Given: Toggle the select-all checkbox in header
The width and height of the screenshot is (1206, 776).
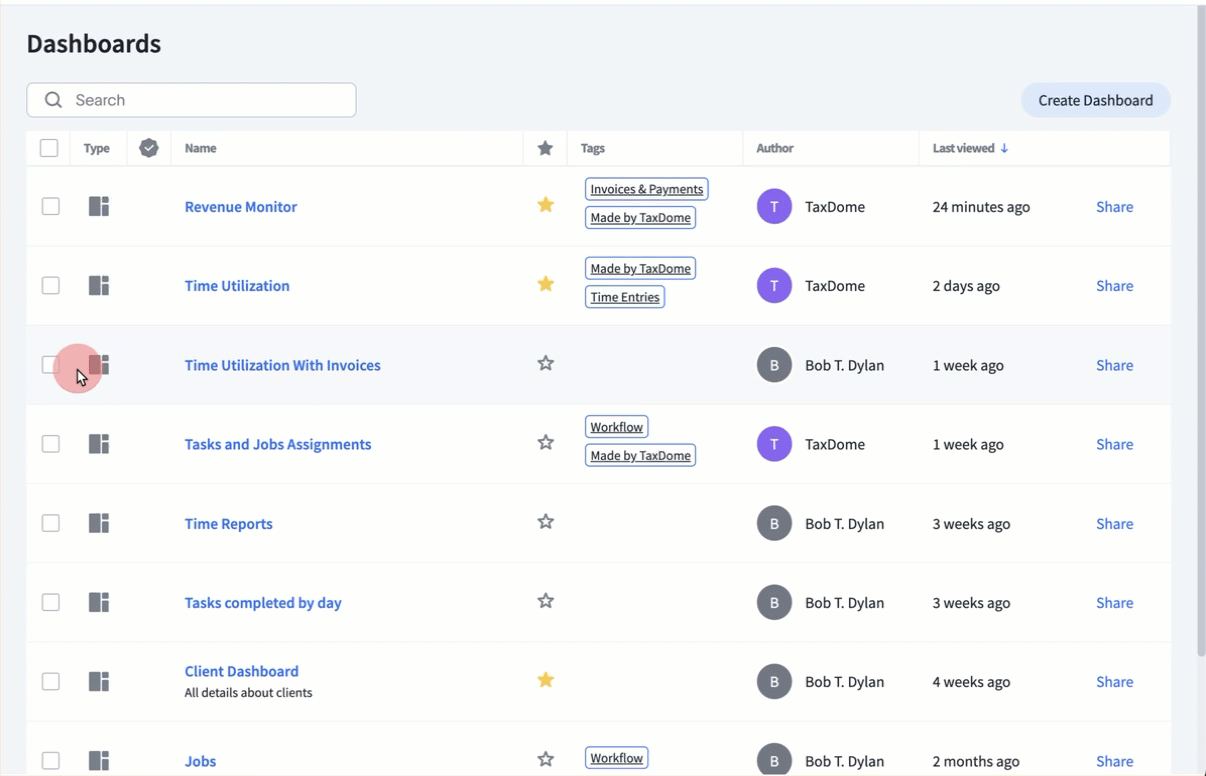Looking at the screenshot, I should click(49, 148).
